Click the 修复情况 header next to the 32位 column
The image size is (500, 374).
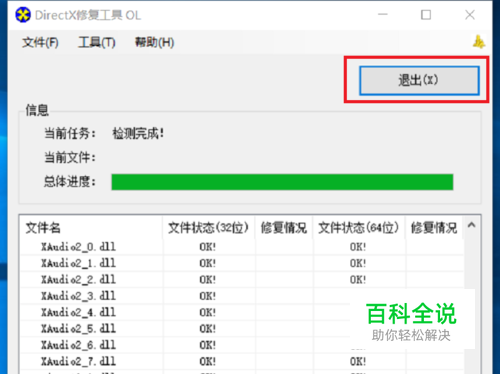tap(284, 228)
